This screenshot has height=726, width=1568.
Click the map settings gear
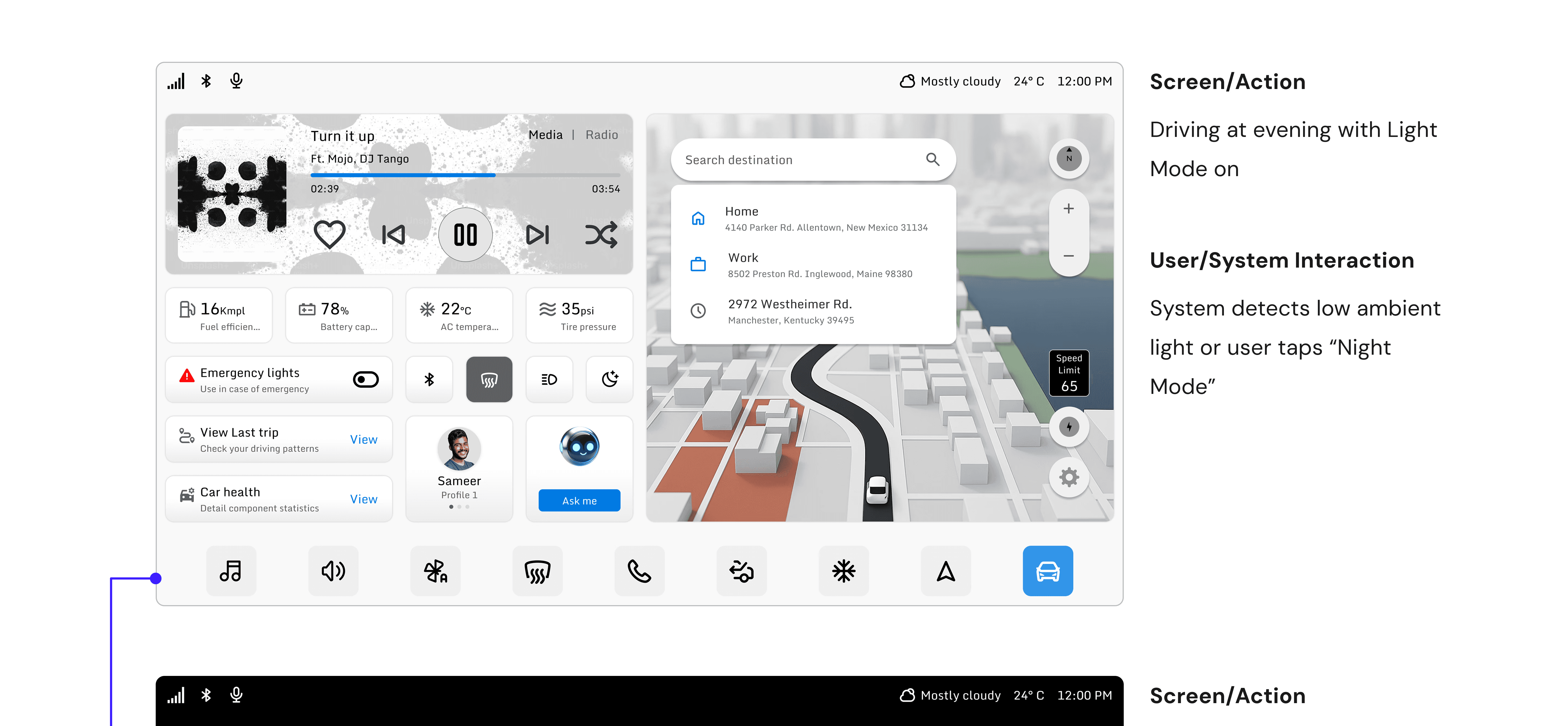coord(1068,477)
